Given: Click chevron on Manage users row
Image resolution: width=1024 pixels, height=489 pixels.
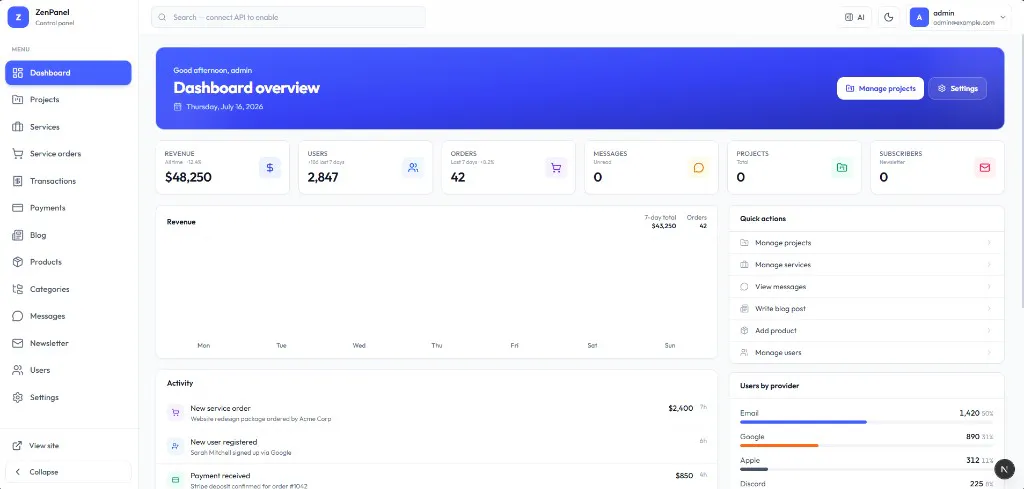Looking at the screenshot, I should pyautogui.click(x=989, y=353).
